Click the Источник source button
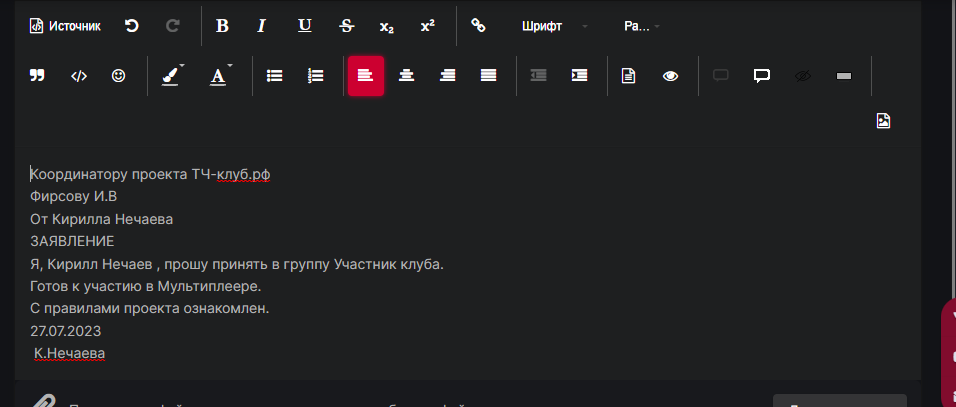956x407 pixels. (x=65, y=26)
